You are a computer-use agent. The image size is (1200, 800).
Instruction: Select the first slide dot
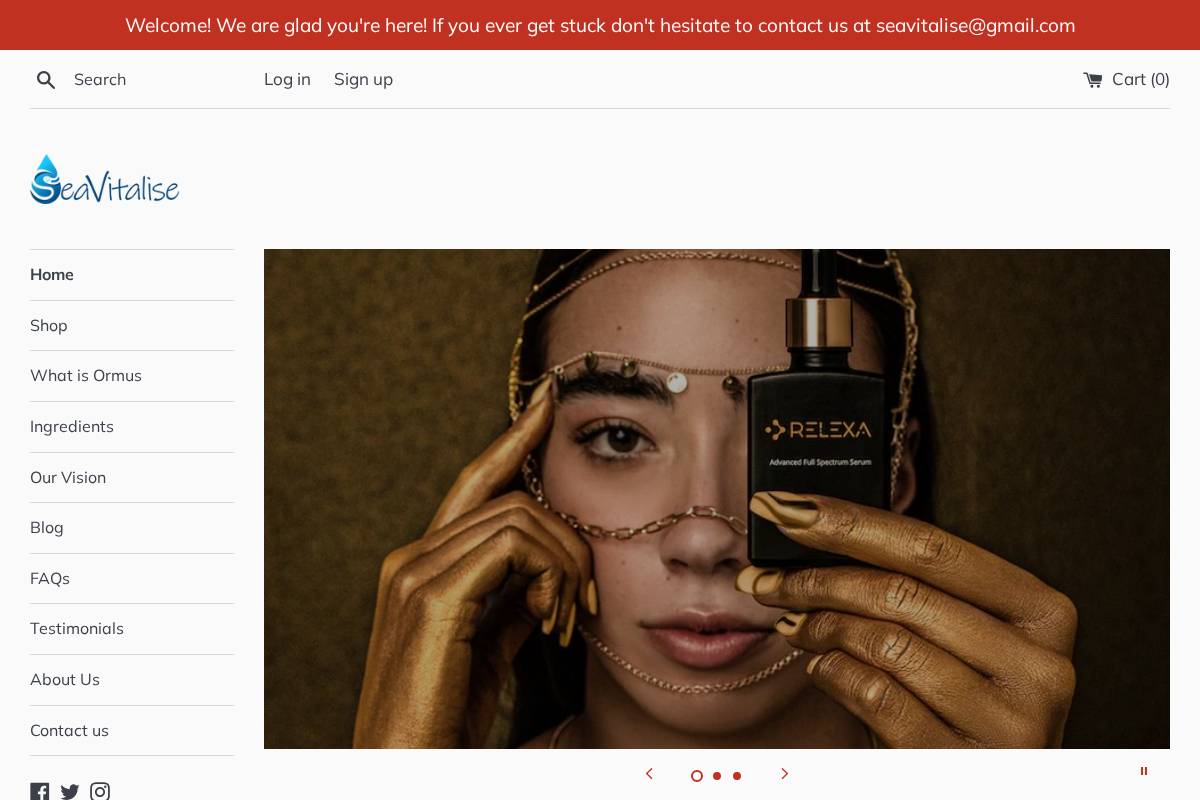(x=697, y=776)
